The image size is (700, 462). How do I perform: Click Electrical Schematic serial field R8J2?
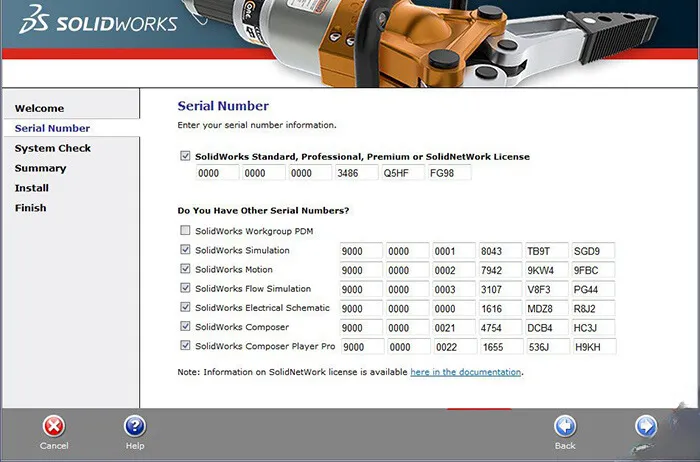[593, 308]
